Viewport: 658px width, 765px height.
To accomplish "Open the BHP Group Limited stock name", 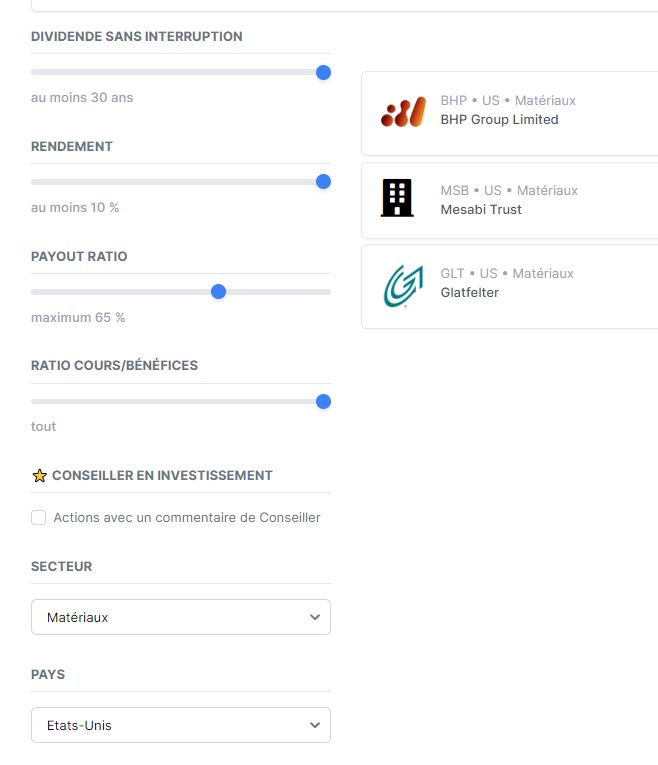I will click(499, 120).
